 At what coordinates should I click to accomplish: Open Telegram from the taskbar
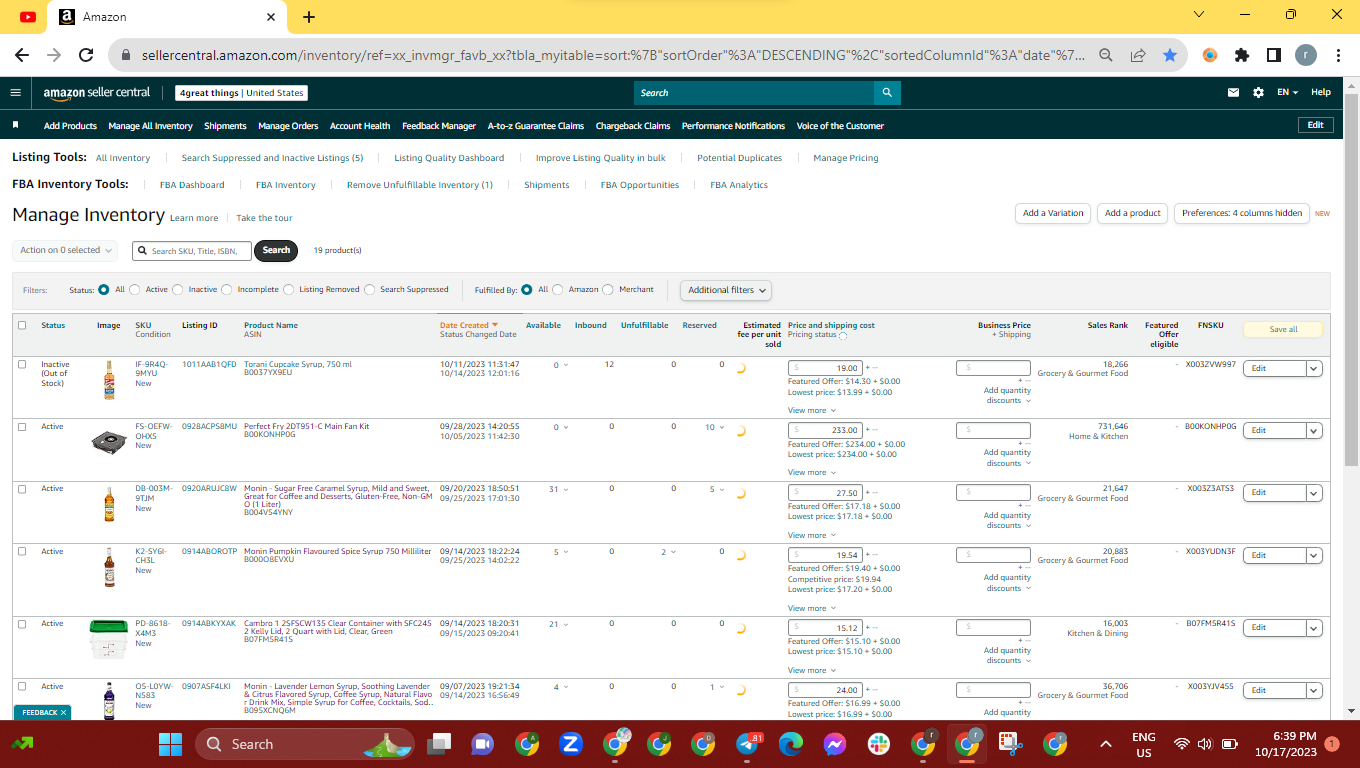point(747,744)
